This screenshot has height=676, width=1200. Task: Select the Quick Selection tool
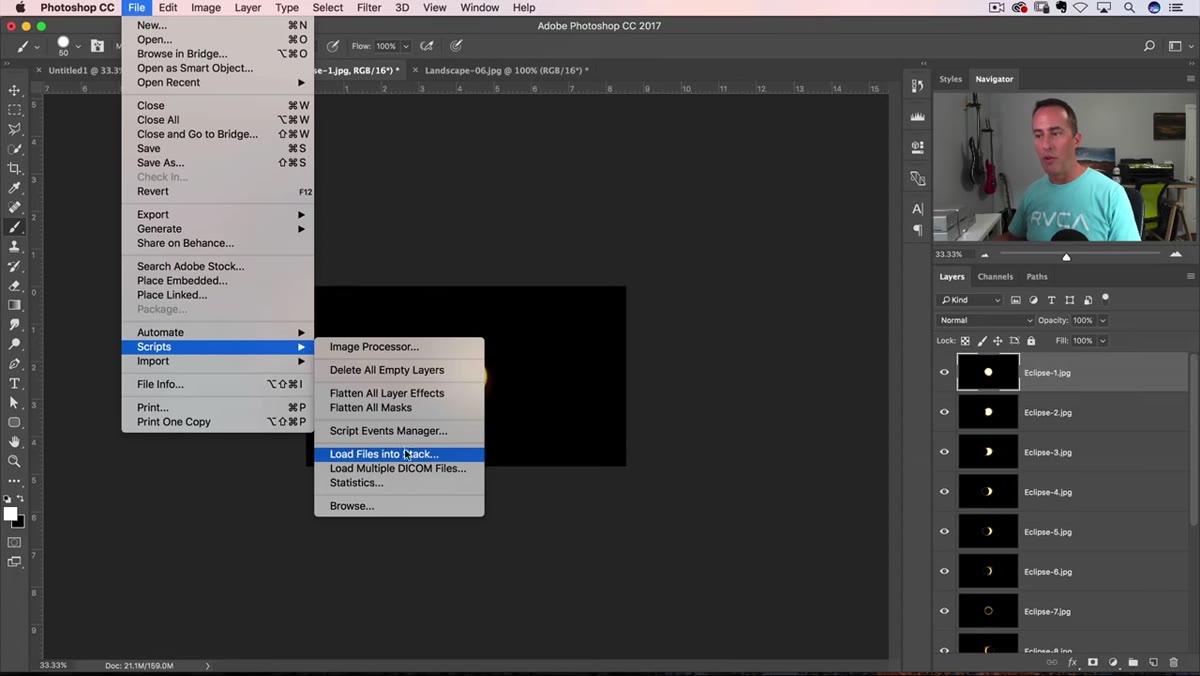(14, 149)
